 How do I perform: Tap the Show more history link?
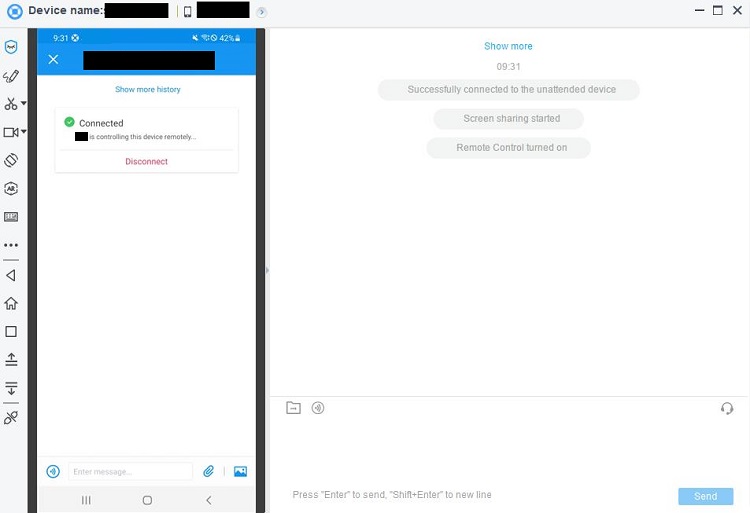147,90
